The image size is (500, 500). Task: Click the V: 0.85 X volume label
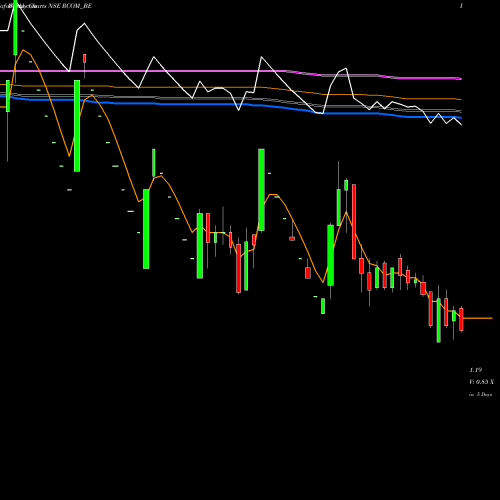482,382
